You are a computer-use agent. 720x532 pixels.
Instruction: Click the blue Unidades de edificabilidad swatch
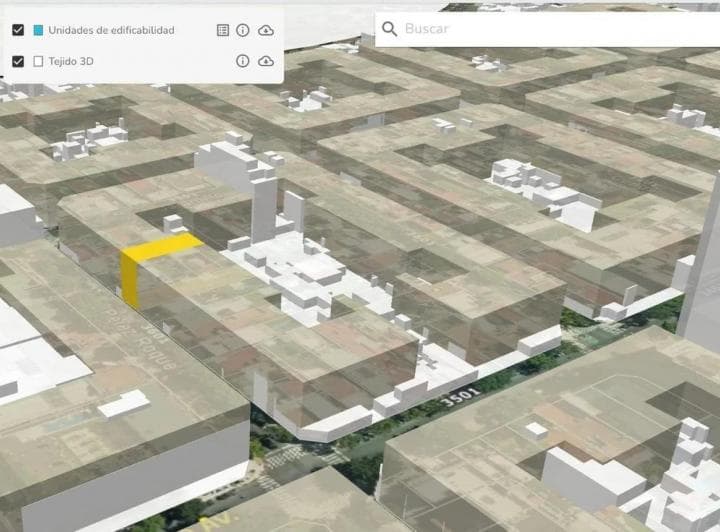[38, 30]
